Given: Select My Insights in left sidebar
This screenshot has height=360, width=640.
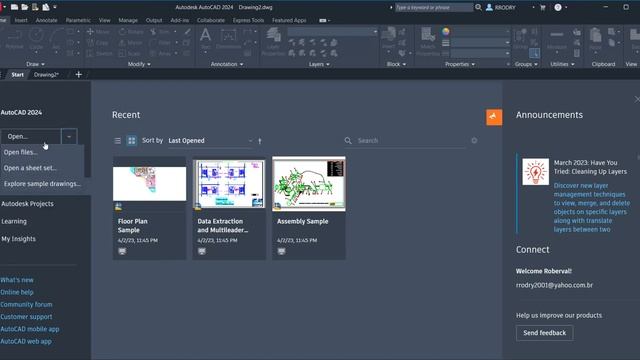Looking at the screenshot, I should pos(18,239).
